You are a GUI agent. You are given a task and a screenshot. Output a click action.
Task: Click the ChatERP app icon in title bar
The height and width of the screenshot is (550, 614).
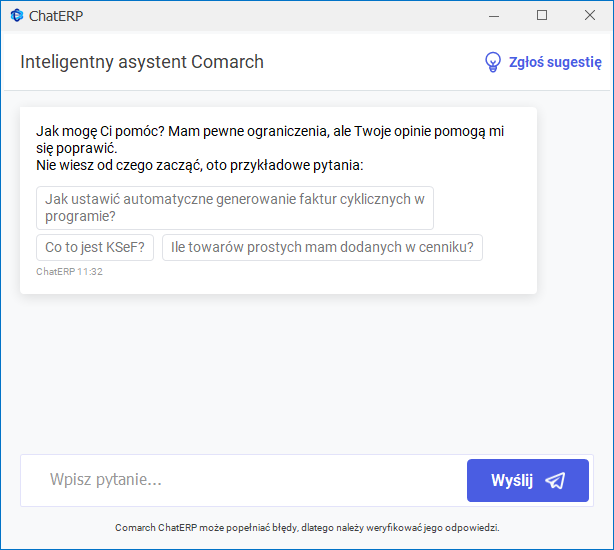tap(16, 15)
